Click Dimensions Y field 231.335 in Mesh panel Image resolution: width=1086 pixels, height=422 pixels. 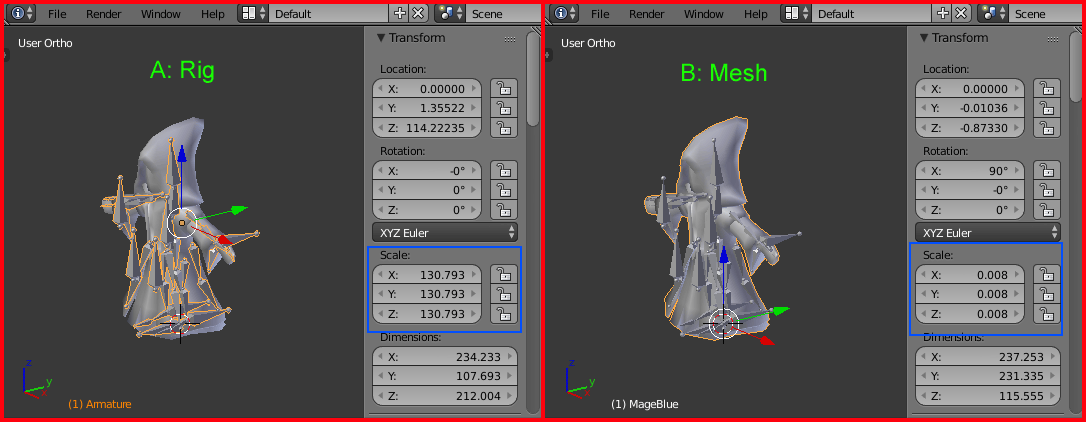point(988,376)
